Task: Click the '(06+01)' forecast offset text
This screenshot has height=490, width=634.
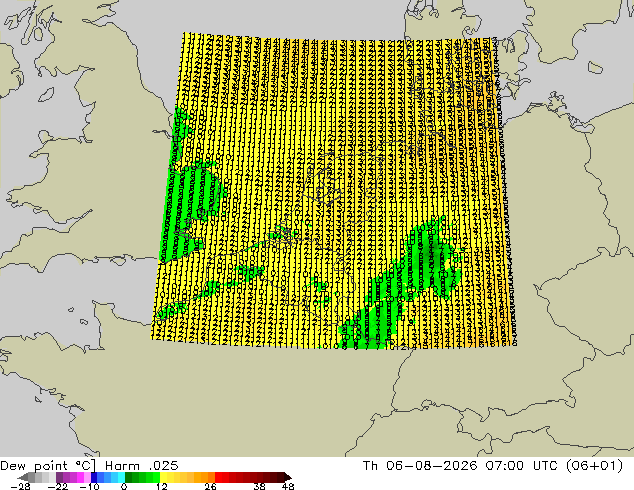Action: (x=594, y=466)
